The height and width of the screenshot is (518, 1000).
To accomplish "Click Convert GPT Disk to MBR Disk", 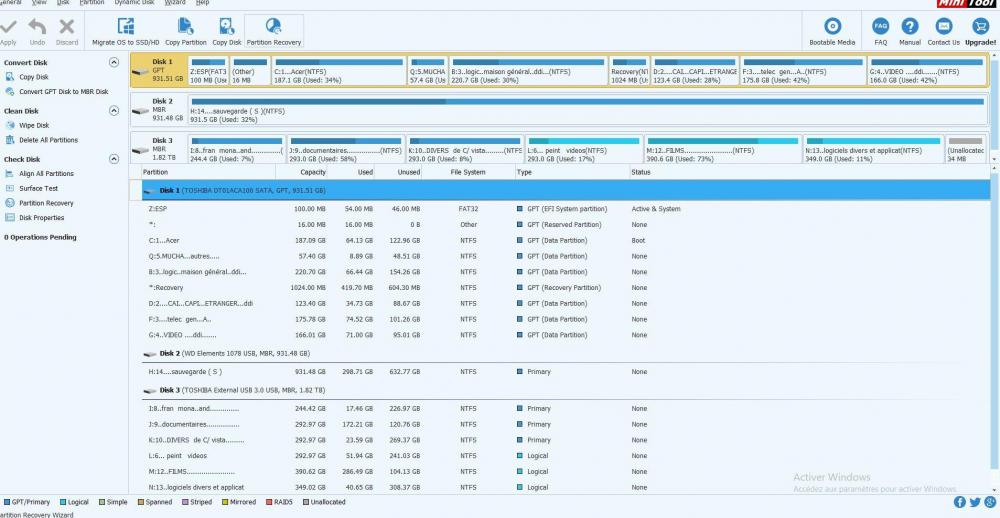I will pyautogui.click(x=63, y=92).
